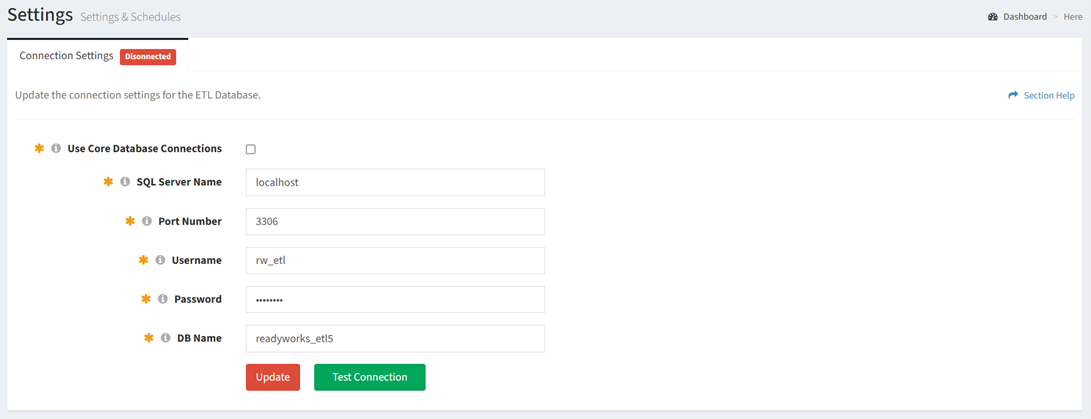The height and width of the screenshot is (419, 1091).
Task: Focus the Port Number field showing 3306
Action: click(x=395, y=221)
